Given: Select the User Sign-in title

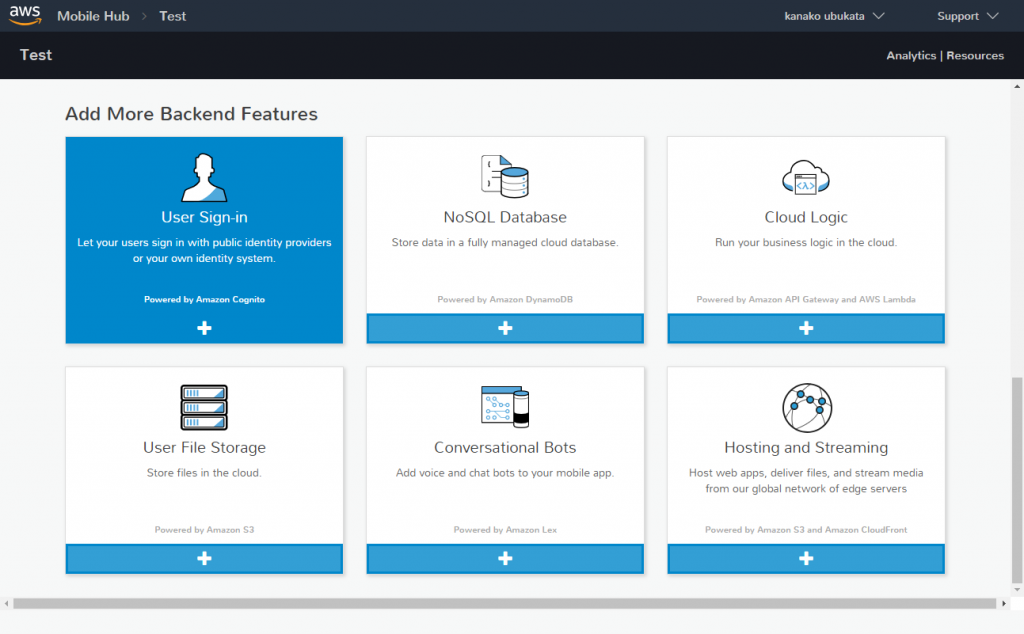Looking at the screenshot, I should coord(204,217).
